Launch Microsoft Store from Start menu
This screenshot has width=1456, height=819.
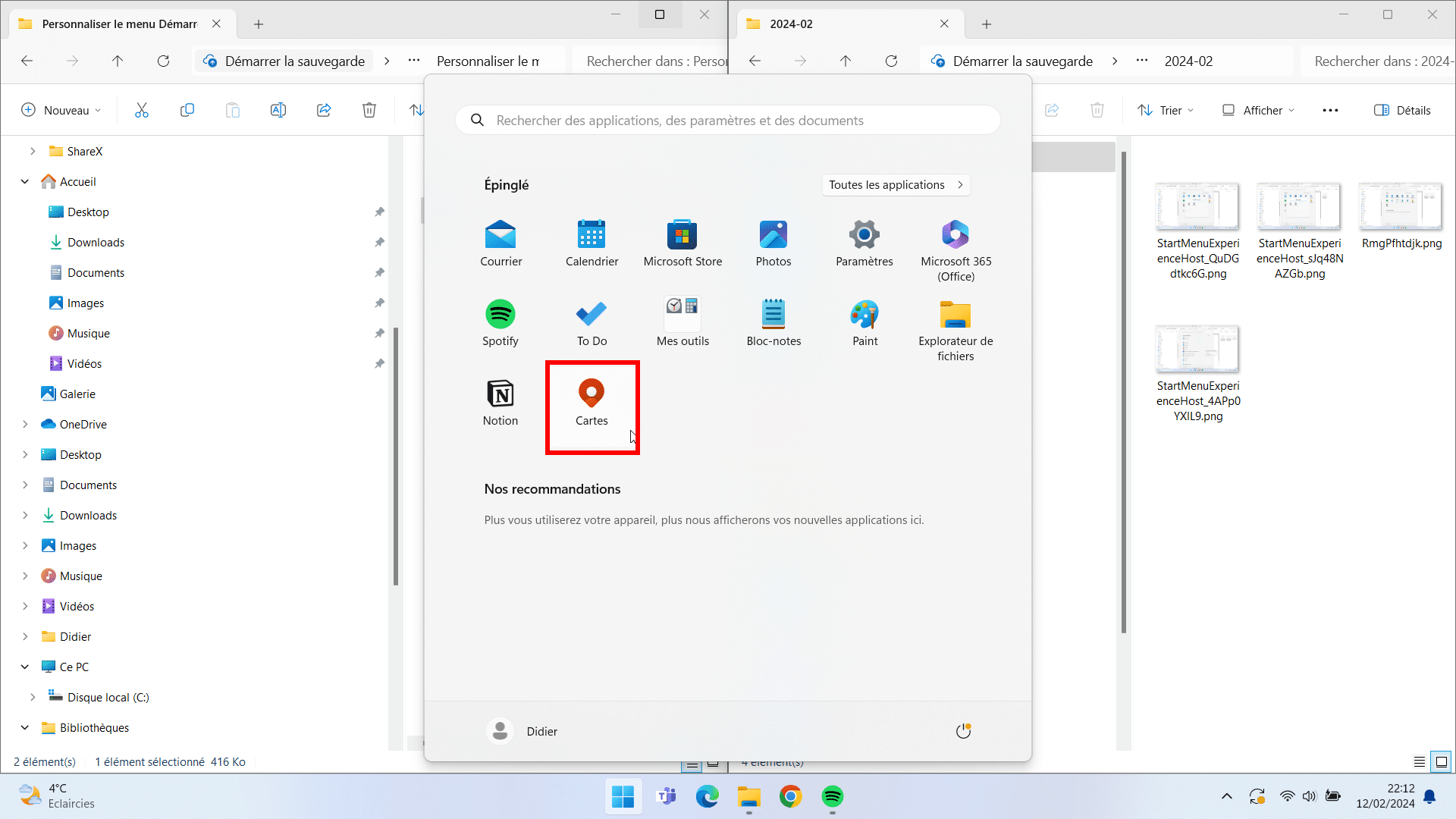point(682,243)
